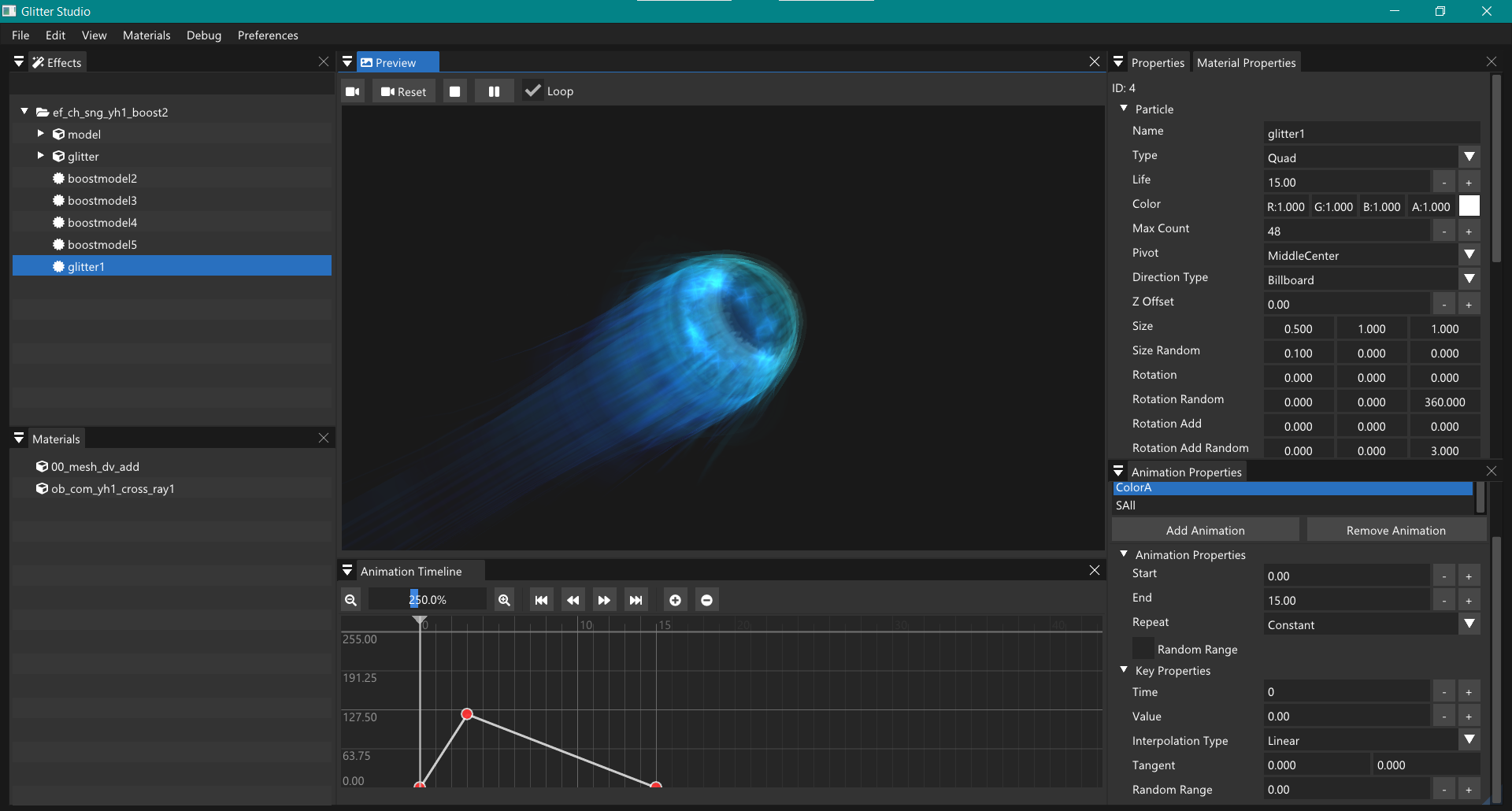This screenshot has height=811, width=1512.
Task: Step to next keyframe in timeline
Action: click(605, 600)
